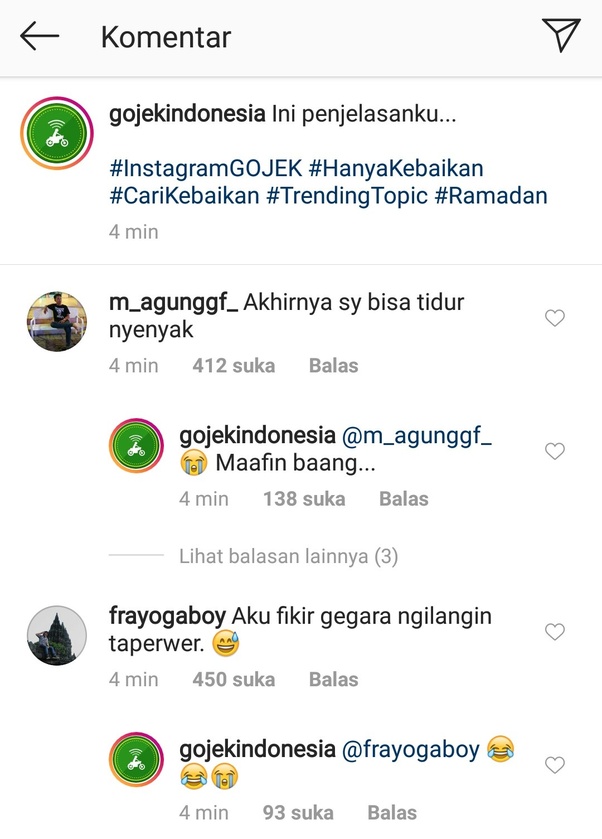Like m_agunggf_ comment with heart
602x839 pixels.
(x=555, y=318)
